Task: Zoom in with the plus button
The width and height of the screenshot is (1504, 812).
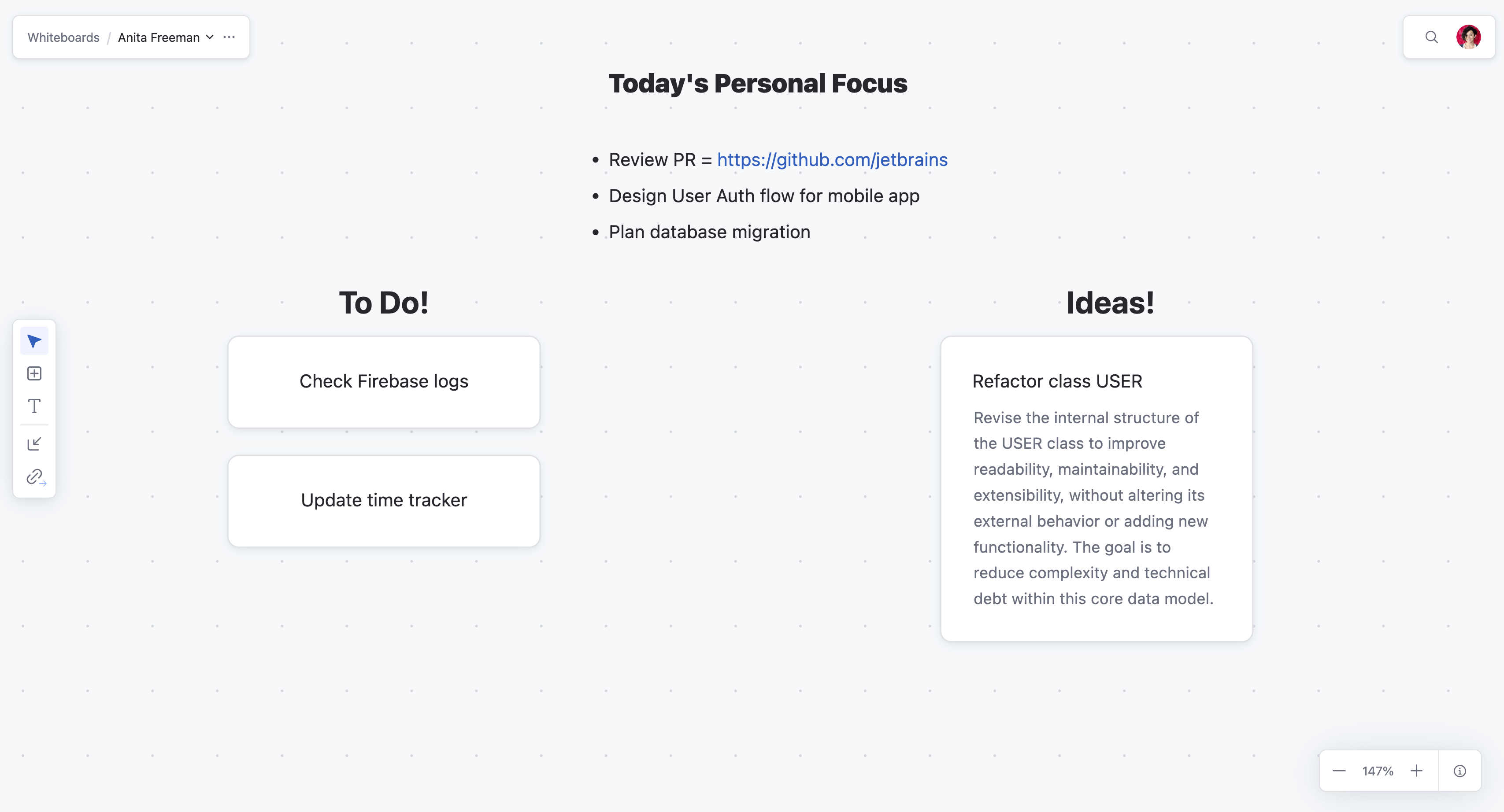Action: pos(1416,771)
